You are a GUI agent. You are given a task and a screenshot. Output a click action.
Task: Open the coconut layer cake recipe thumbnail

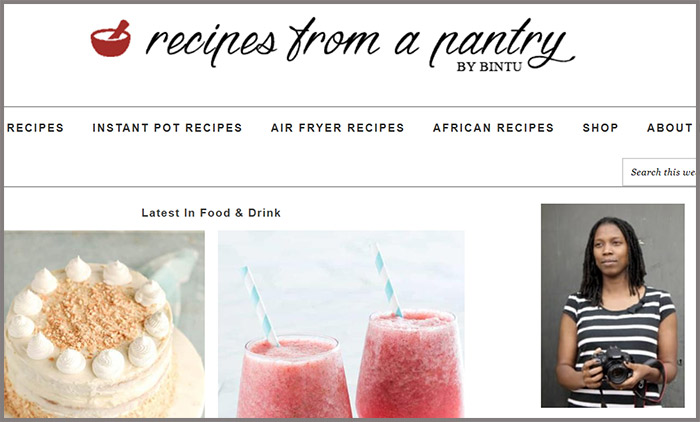pyautogui.click(x=104, y=324)
